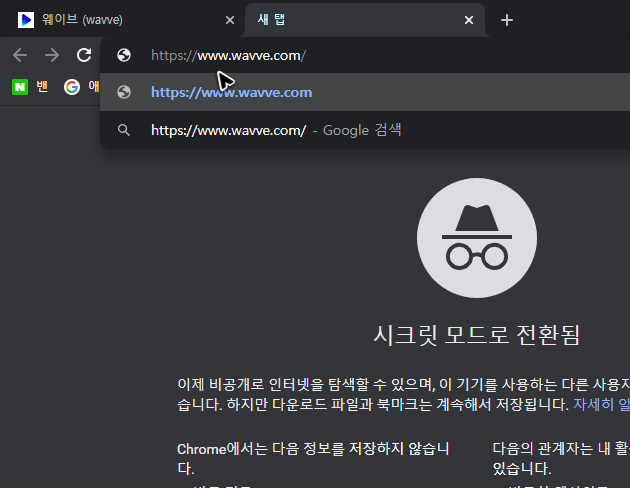Screen dimensions: 630x488
Task: Go forward with the forward arrow
Action: 52,55
